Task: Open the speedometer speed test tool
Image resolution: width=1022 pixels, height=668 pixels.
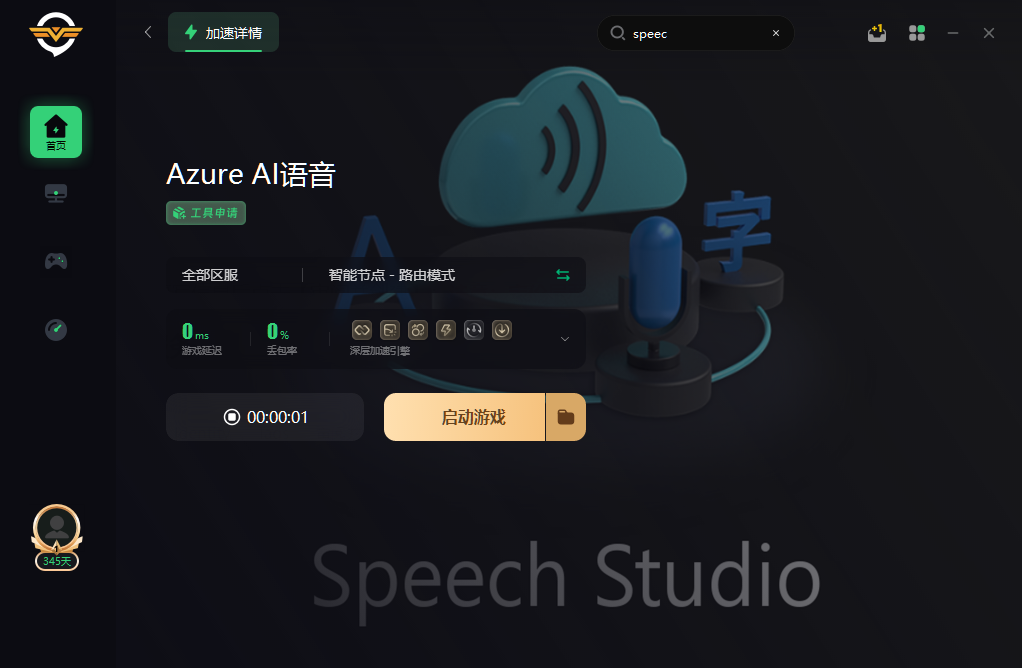Action: (56, 330)
